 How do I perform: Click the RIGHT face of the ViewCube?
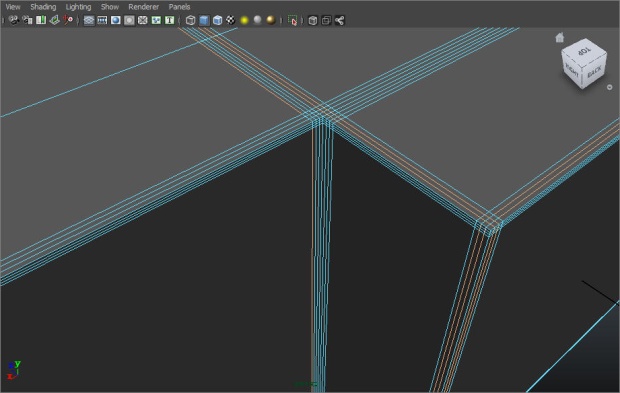click(x=572, y=70)
